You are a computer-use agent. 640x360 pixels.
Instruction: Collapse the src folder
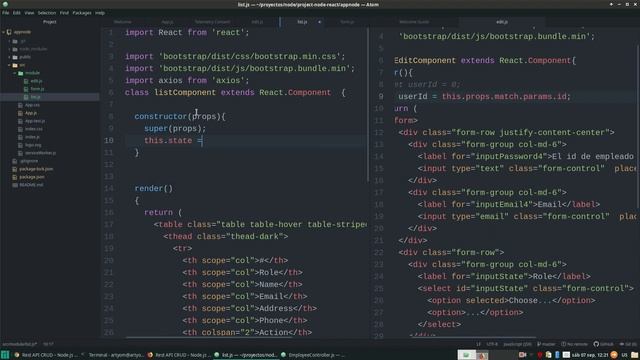pyautogui.click(x=9, y=65)
